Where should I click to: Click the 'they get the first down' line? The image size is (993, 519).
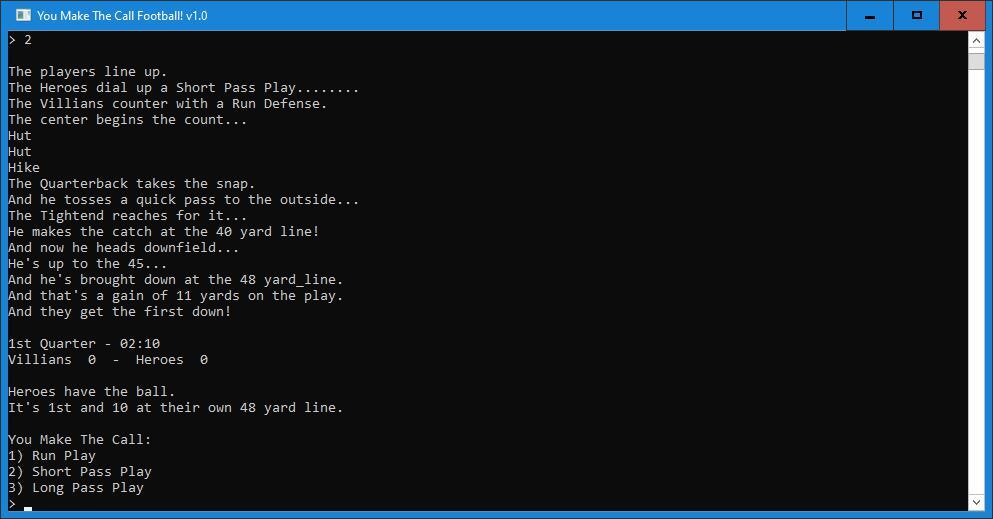tap(120, 311)
